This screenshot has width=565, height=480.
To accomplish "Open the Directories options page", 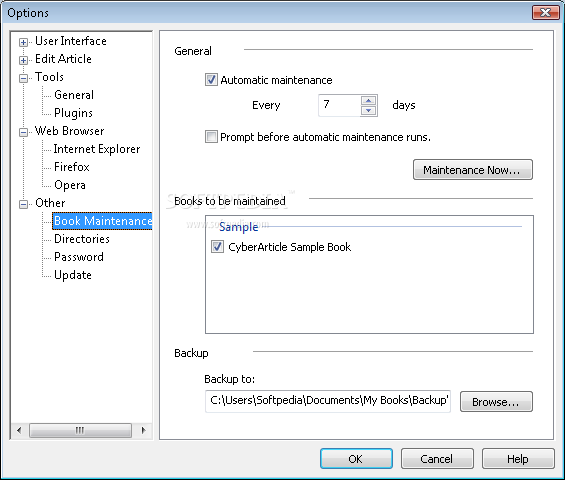I will 82,239.
